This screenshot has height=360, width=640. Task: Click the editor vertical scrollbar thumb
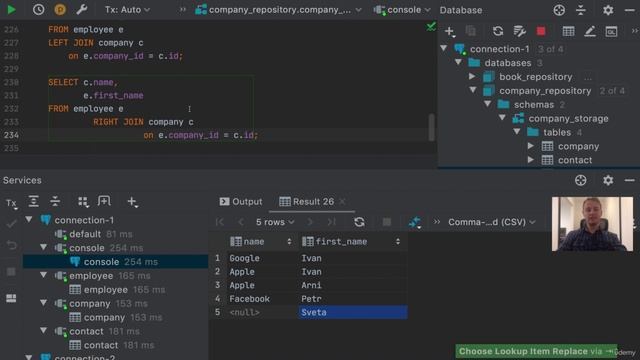[431, 127]
